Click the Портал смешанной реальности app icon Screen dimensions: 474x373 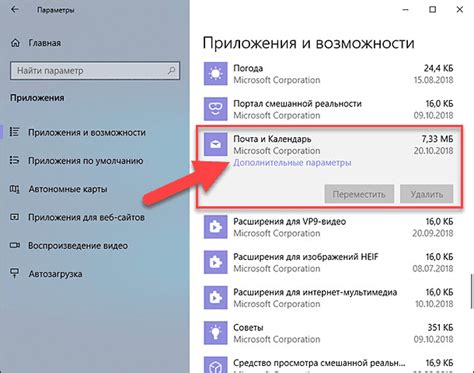tap(216, 109)
